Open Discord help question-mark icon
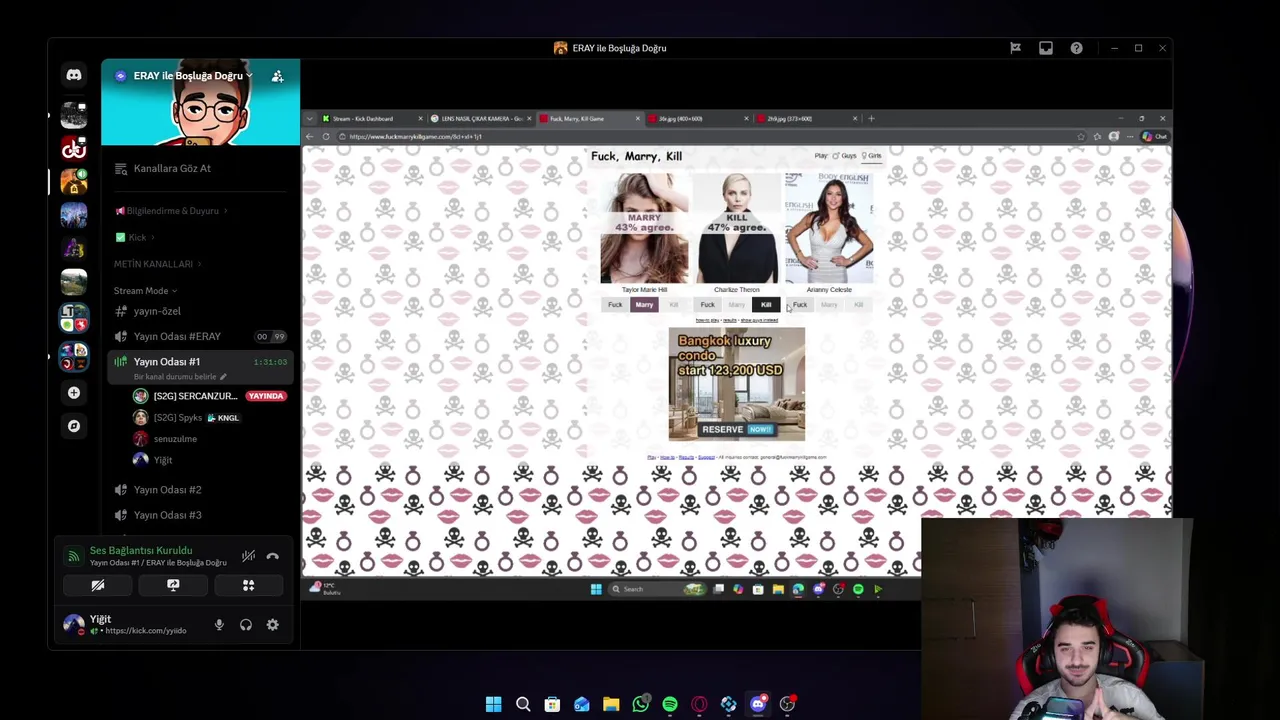Viewport: 1280px width, 720px height. (1076, 48)
